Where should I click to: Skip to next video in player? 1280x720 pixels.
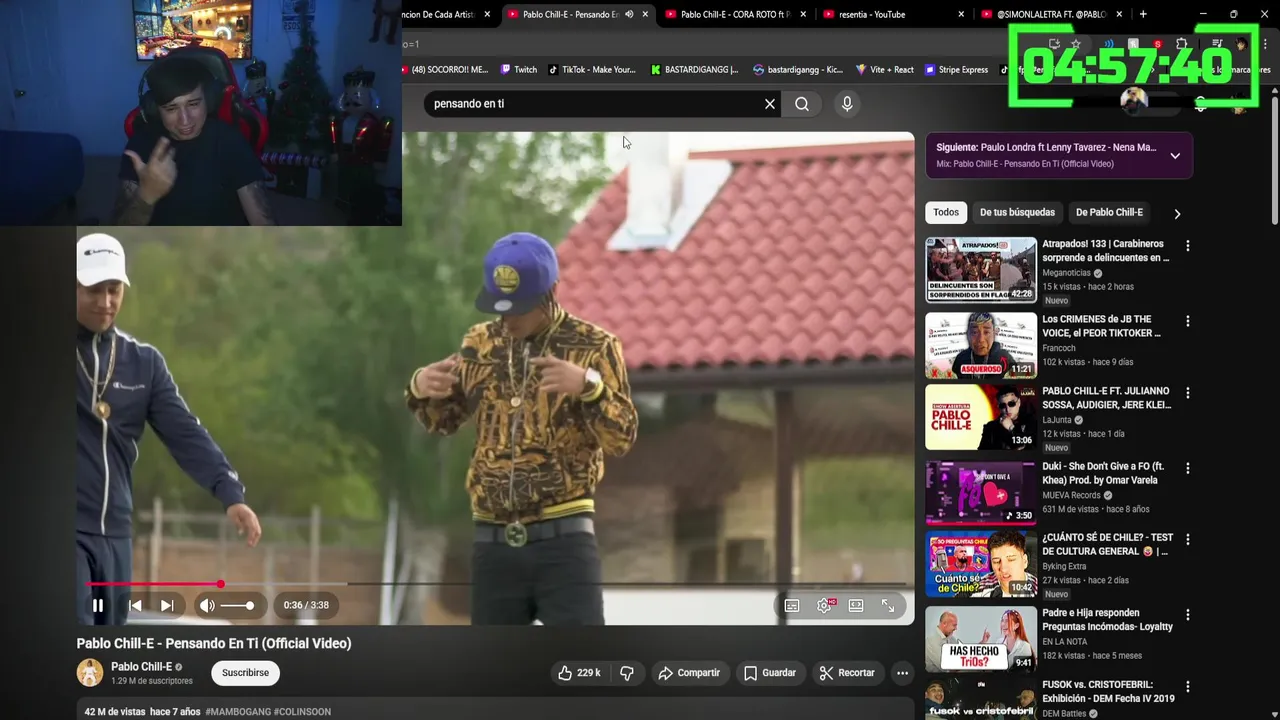point(167,605)
